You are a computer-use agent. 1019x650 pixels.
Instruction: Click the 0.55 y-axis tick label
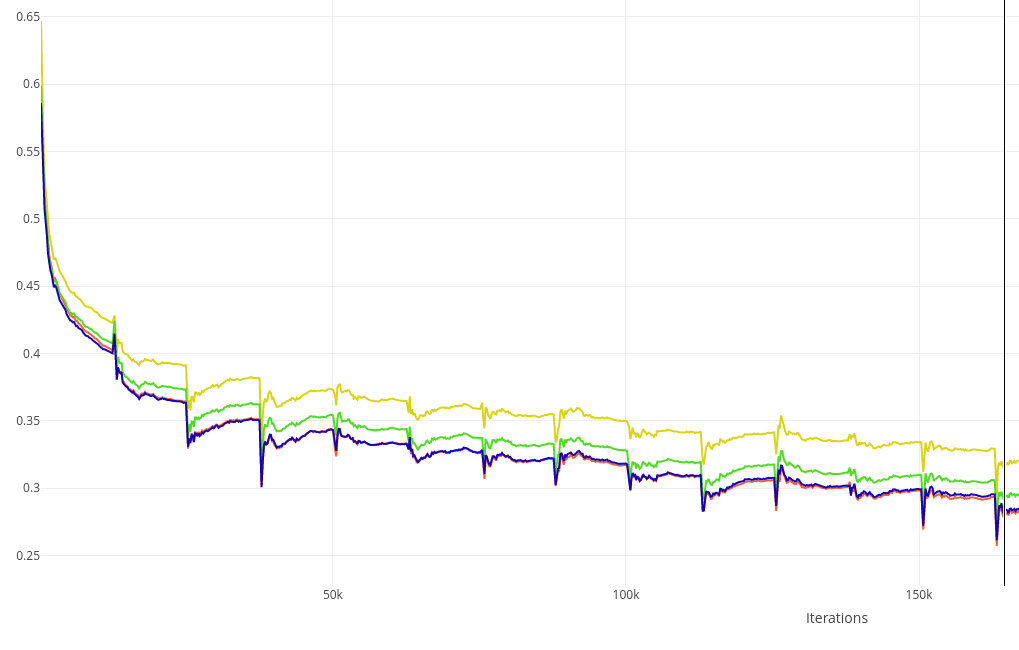(x=27, y=152)
